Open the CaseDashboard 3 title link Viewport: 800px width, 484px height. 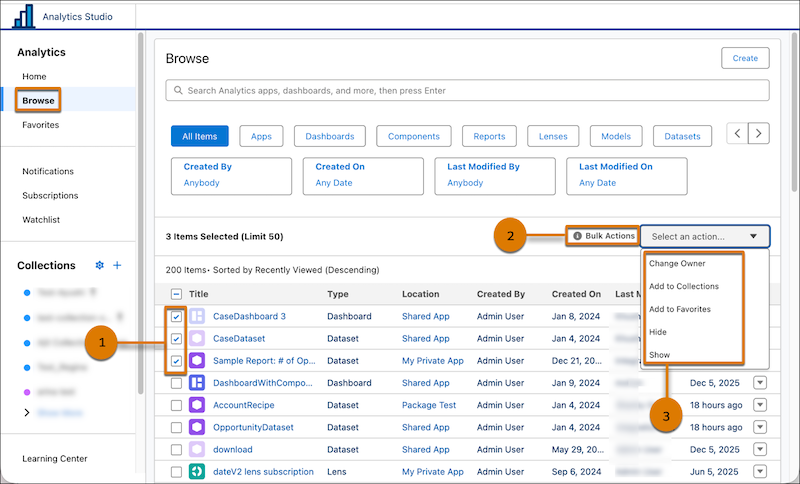click(x=249, y=316)
